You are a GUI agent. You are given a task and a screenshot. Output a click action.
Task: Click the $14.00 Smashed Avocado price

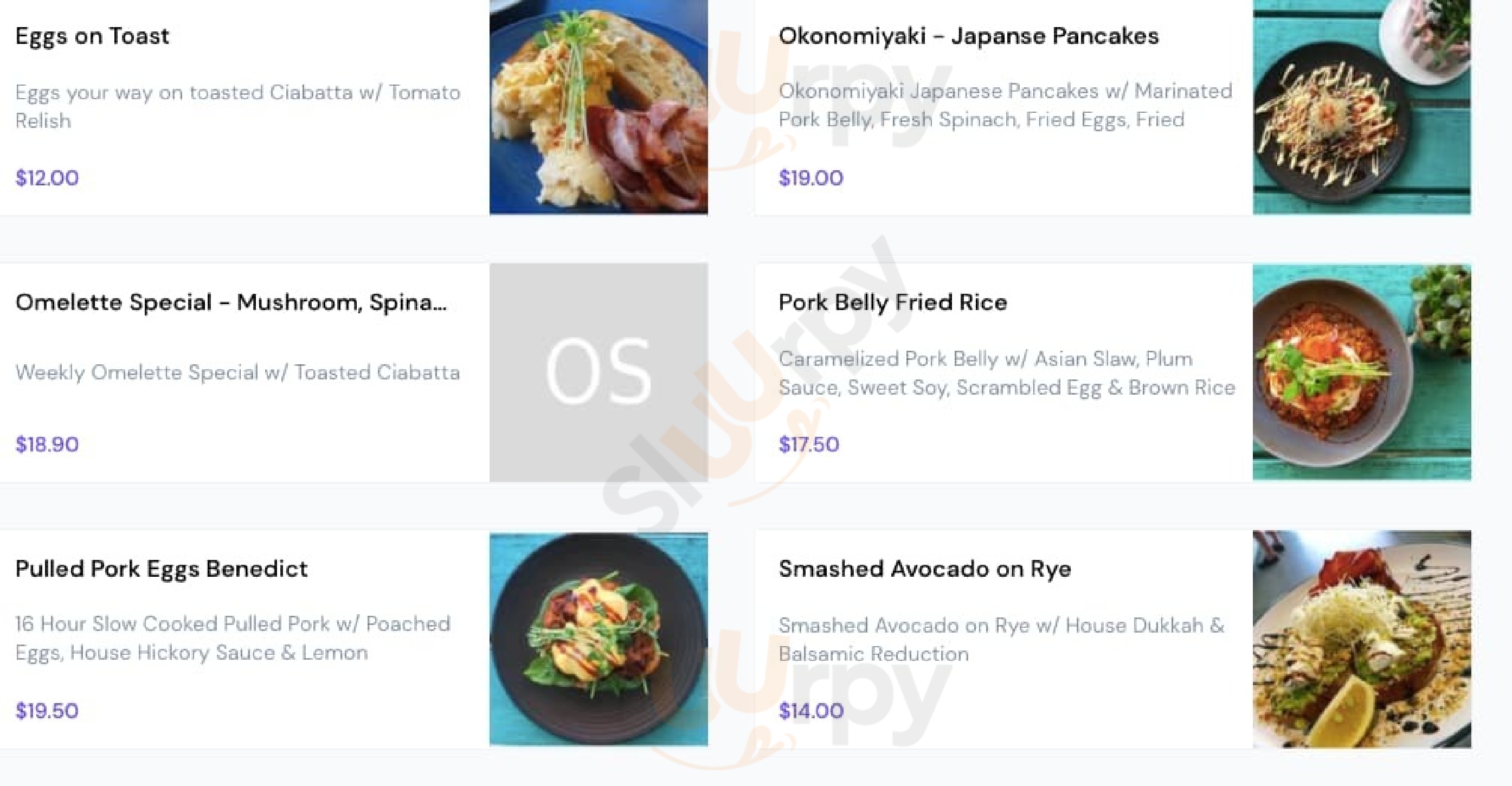coord(810,711)
